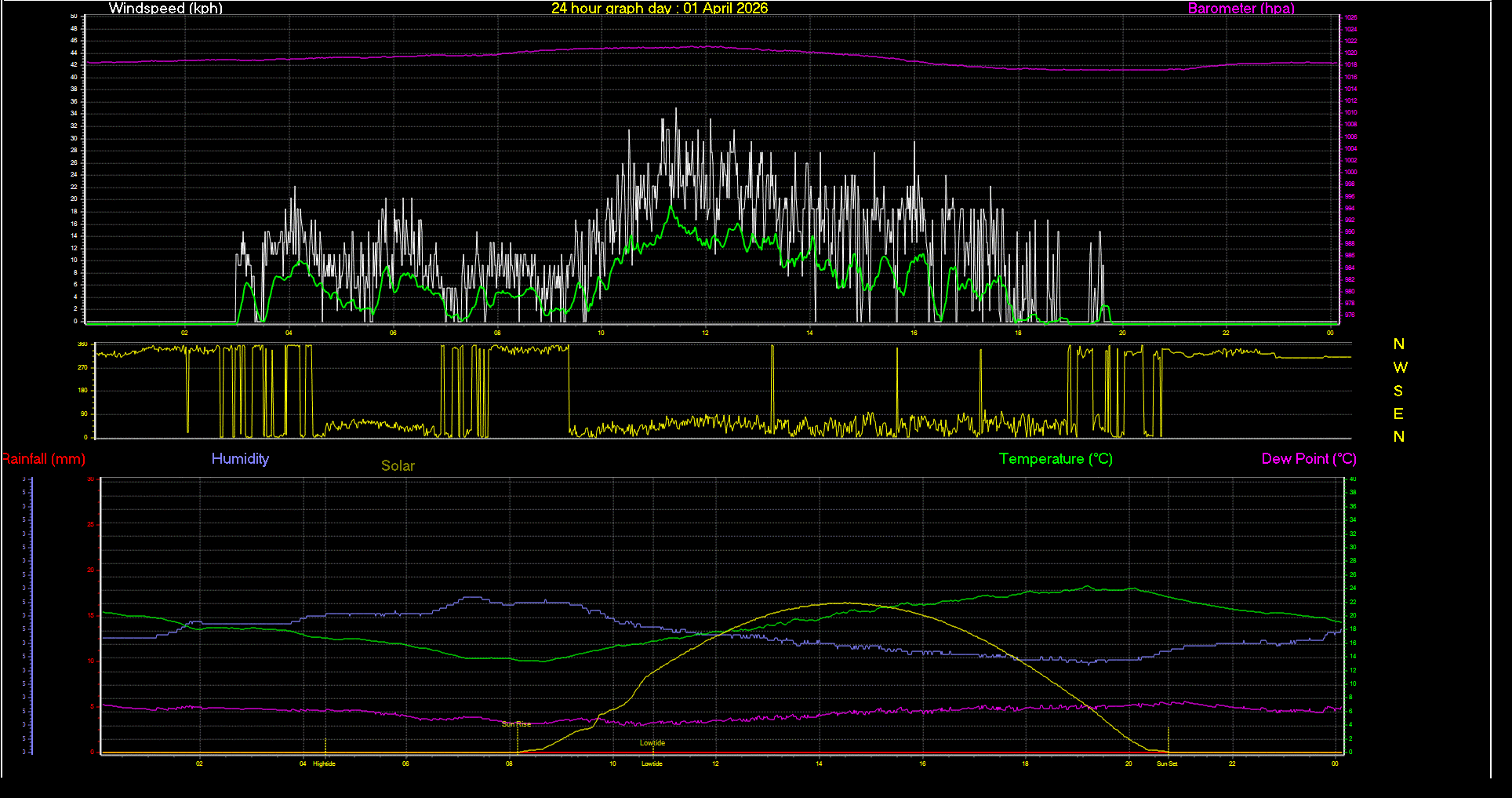Select the Sun Set marker

(1166, 763)
